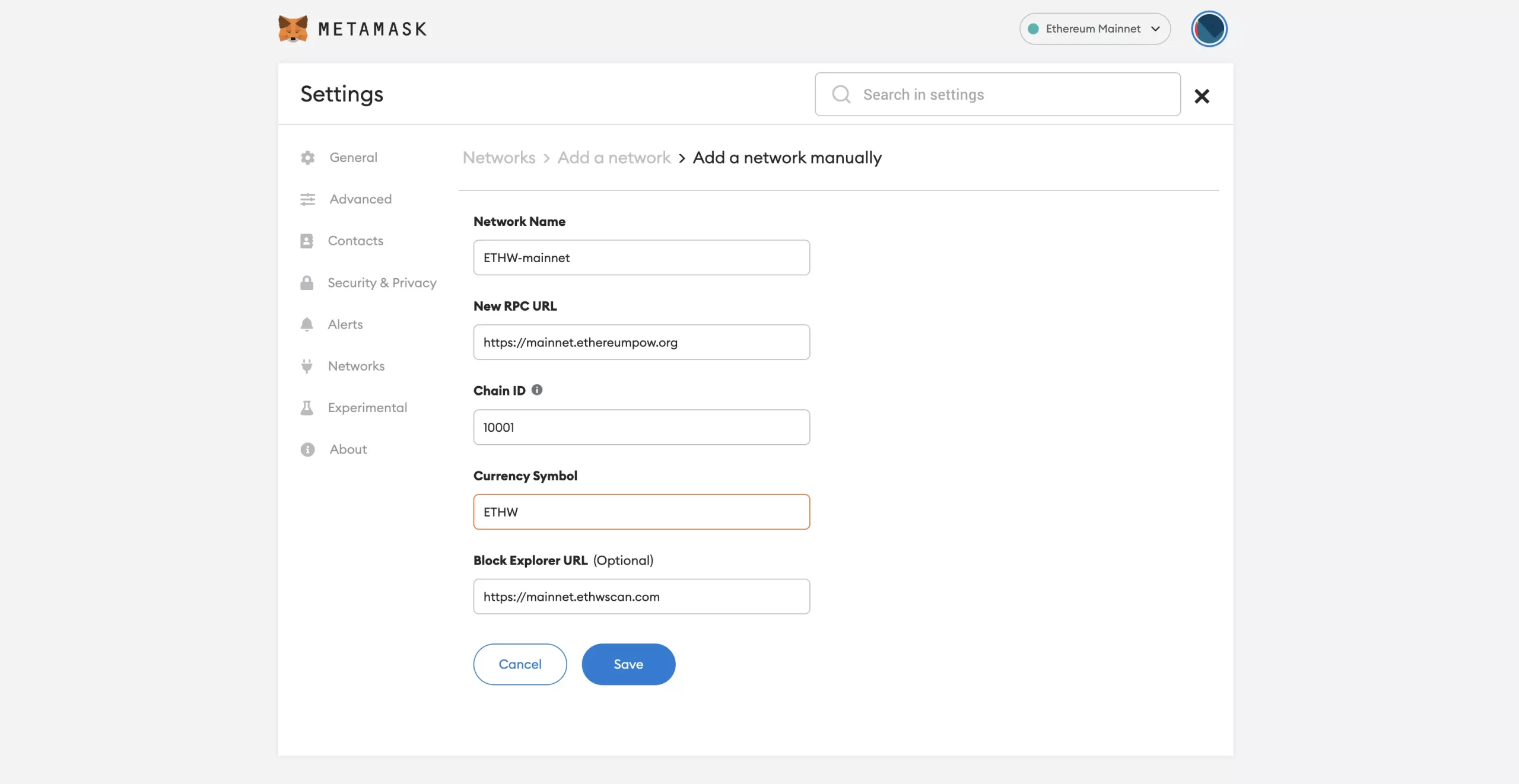Click the Contacts settings icon
The image size is (1519, 784).
(306, 240)
